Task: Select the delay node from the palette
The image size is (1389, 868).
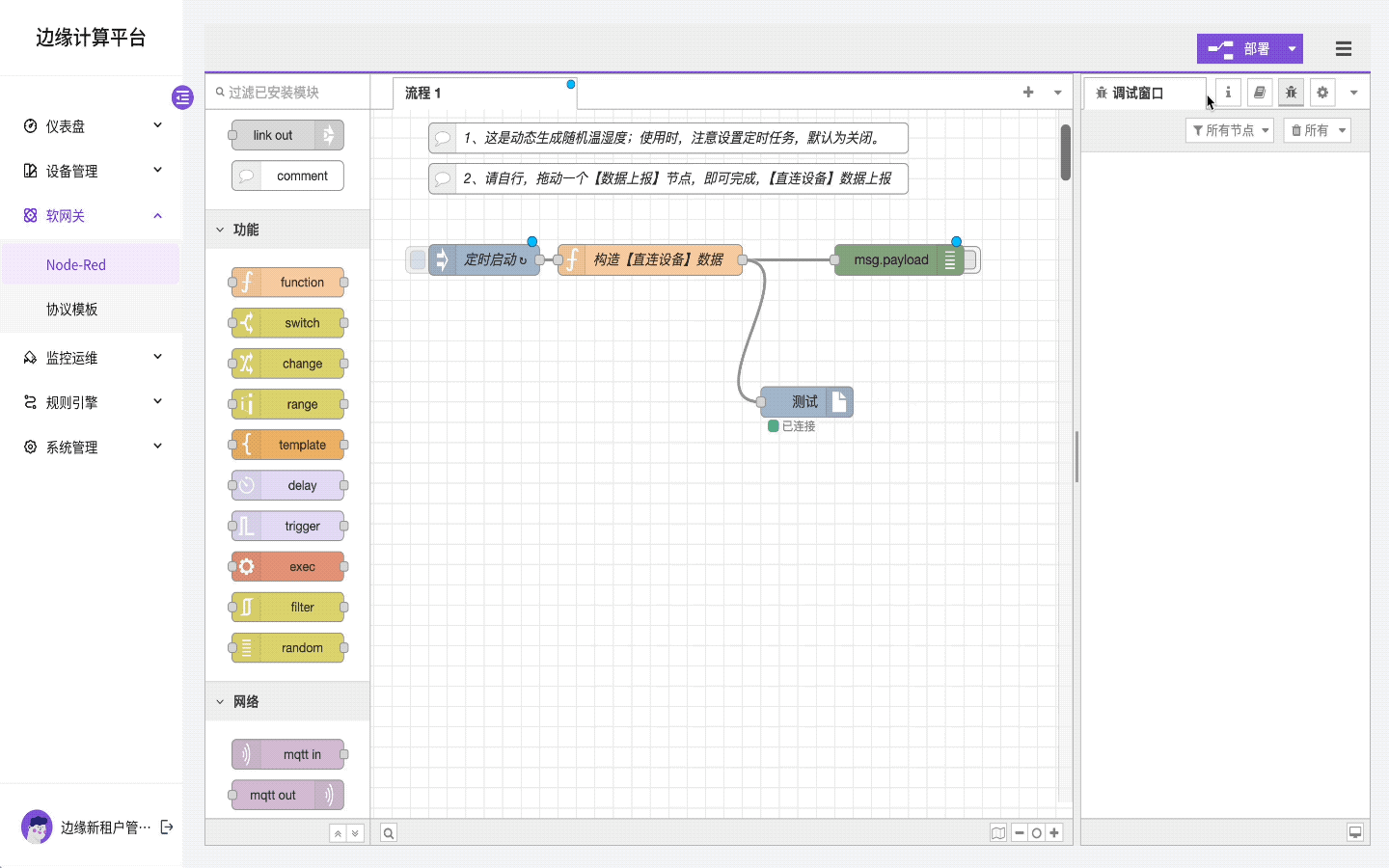Action: pos(287,485)
